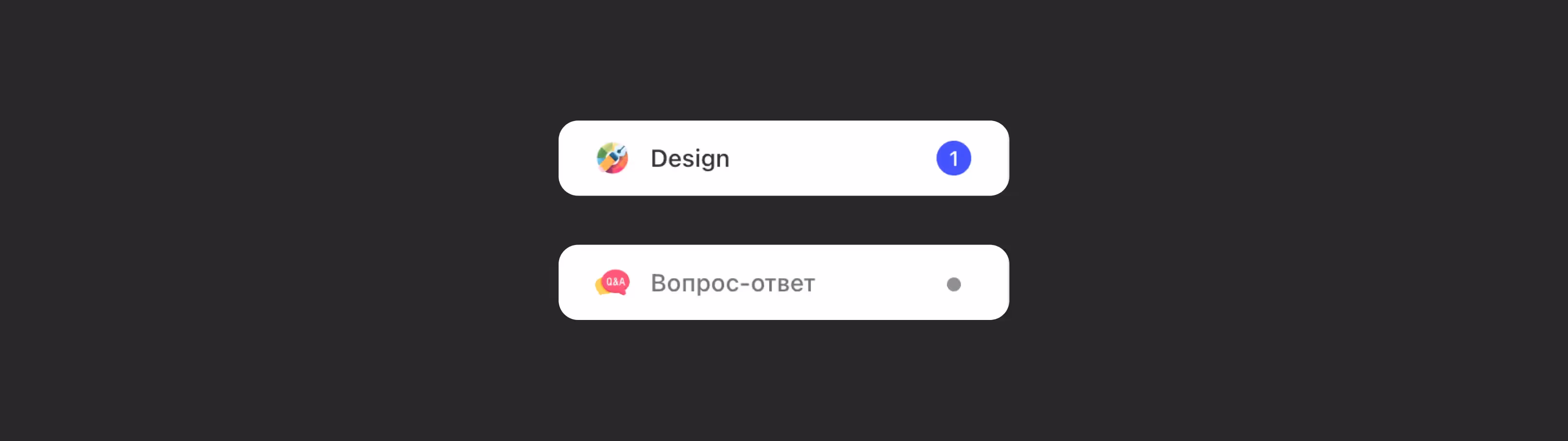1568x441 pixels.
Task: Click the colorful Design paintbrush icon
Action: pyautogui.click(x=612, y=158)
